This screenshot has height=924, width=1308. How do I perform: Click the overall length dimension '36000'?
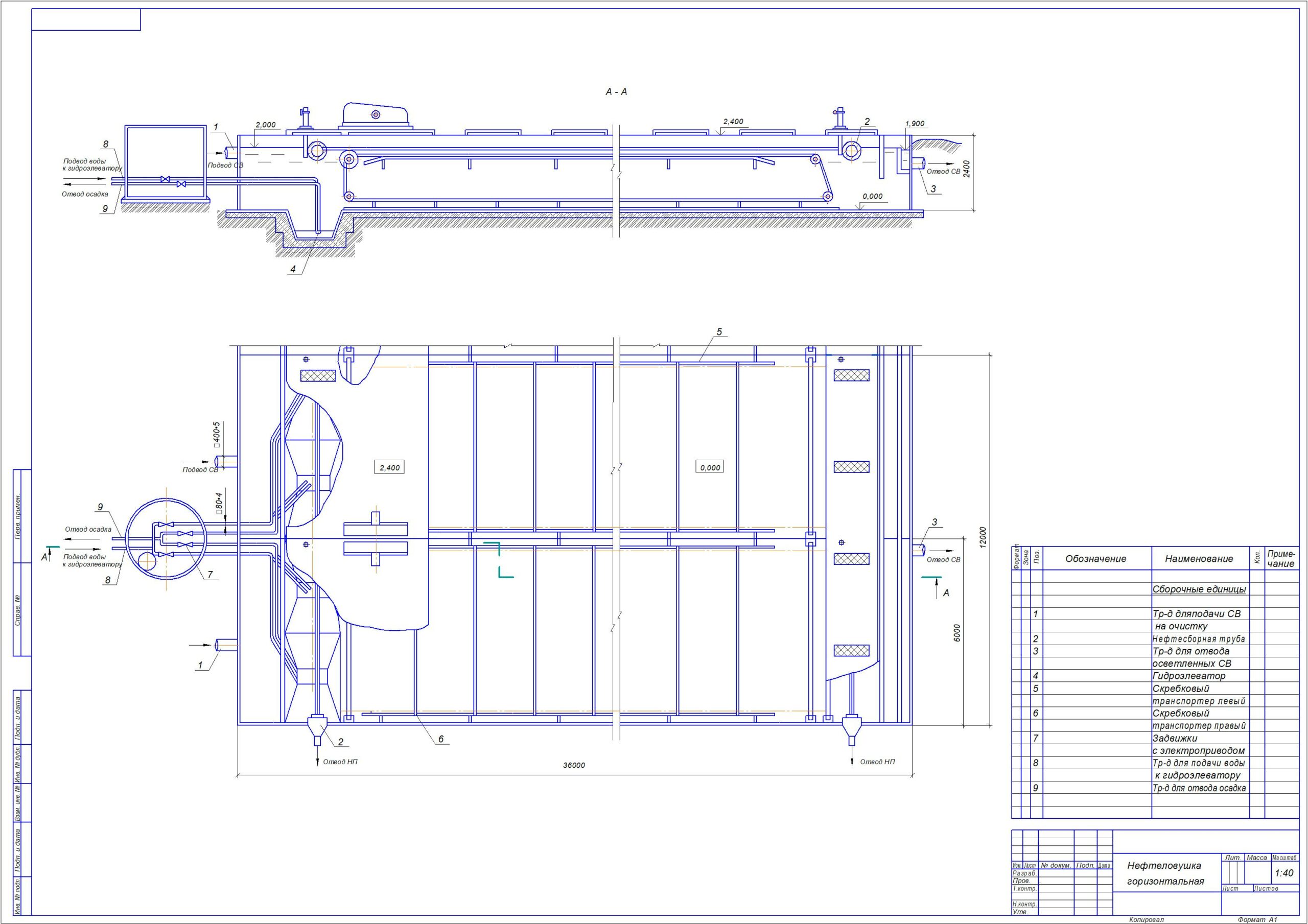click(x=574, y=765)
